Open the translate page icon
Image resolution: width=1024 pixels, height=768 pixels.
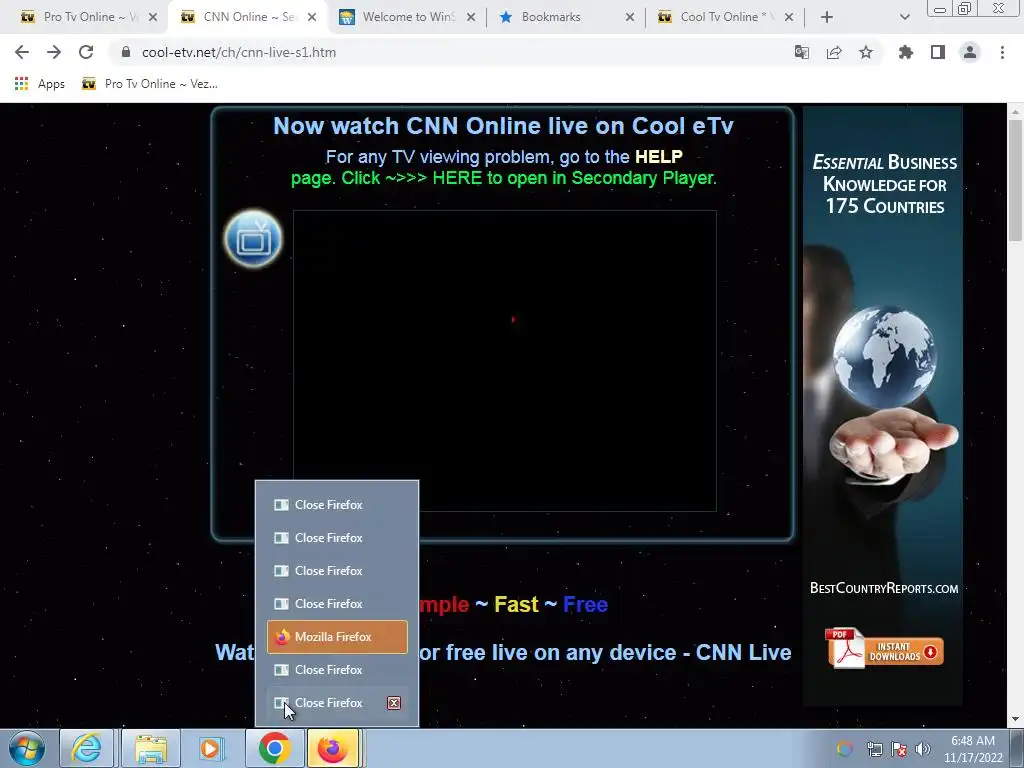(x=801, y=52)
